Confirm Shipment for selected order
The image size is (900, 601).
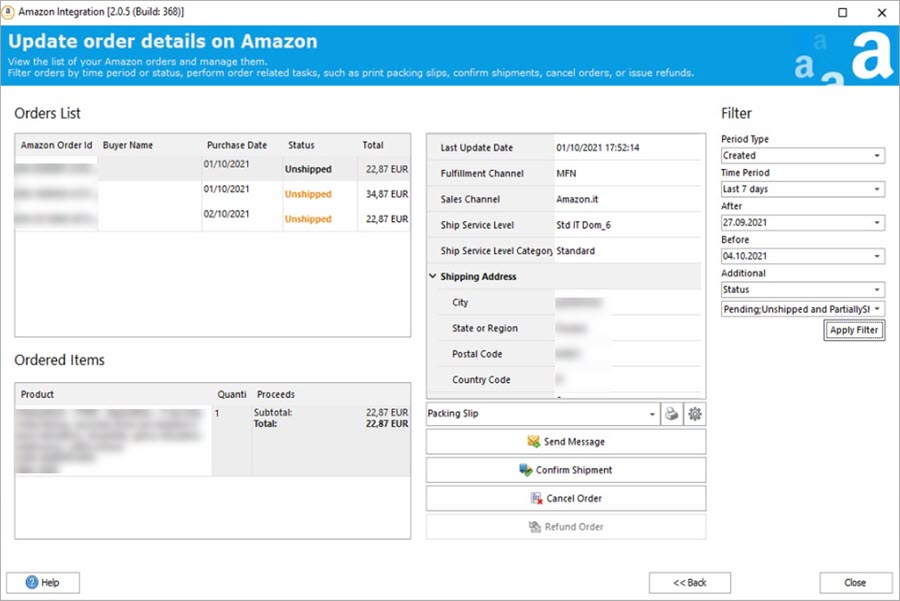click(565, 470)
